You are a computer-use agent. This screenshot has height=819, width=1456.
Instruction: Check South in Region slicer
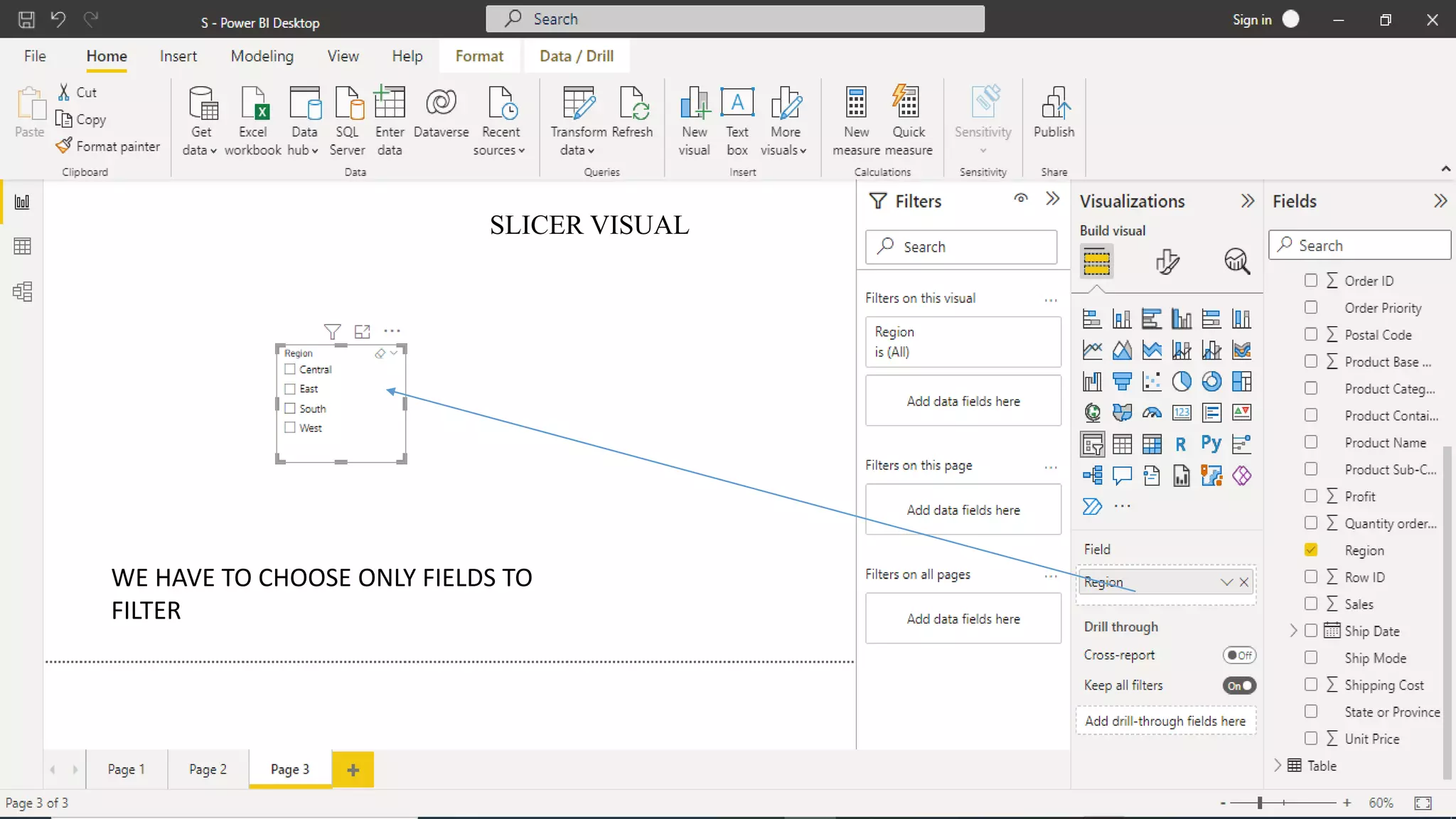point(290,408)
